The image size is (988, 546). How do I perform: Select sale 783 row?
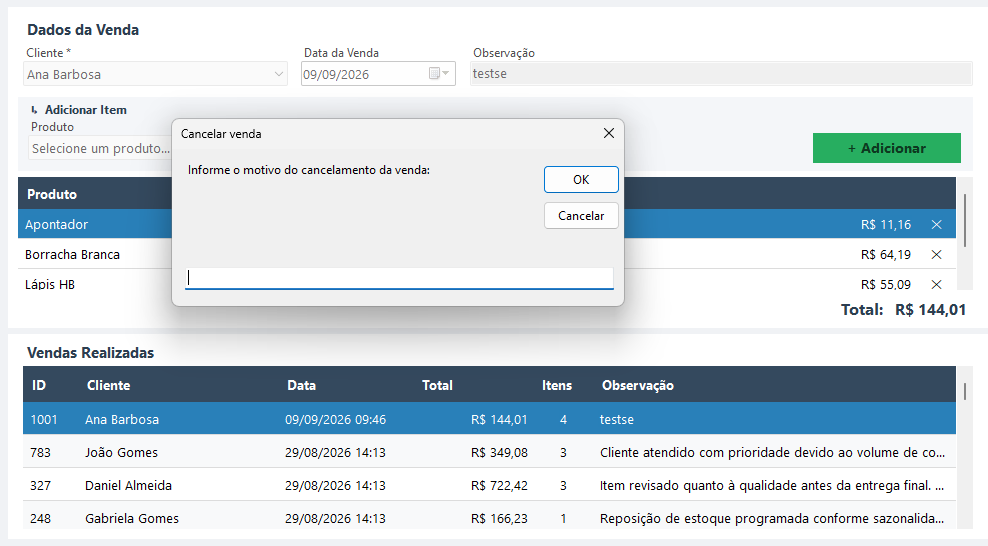489,452
